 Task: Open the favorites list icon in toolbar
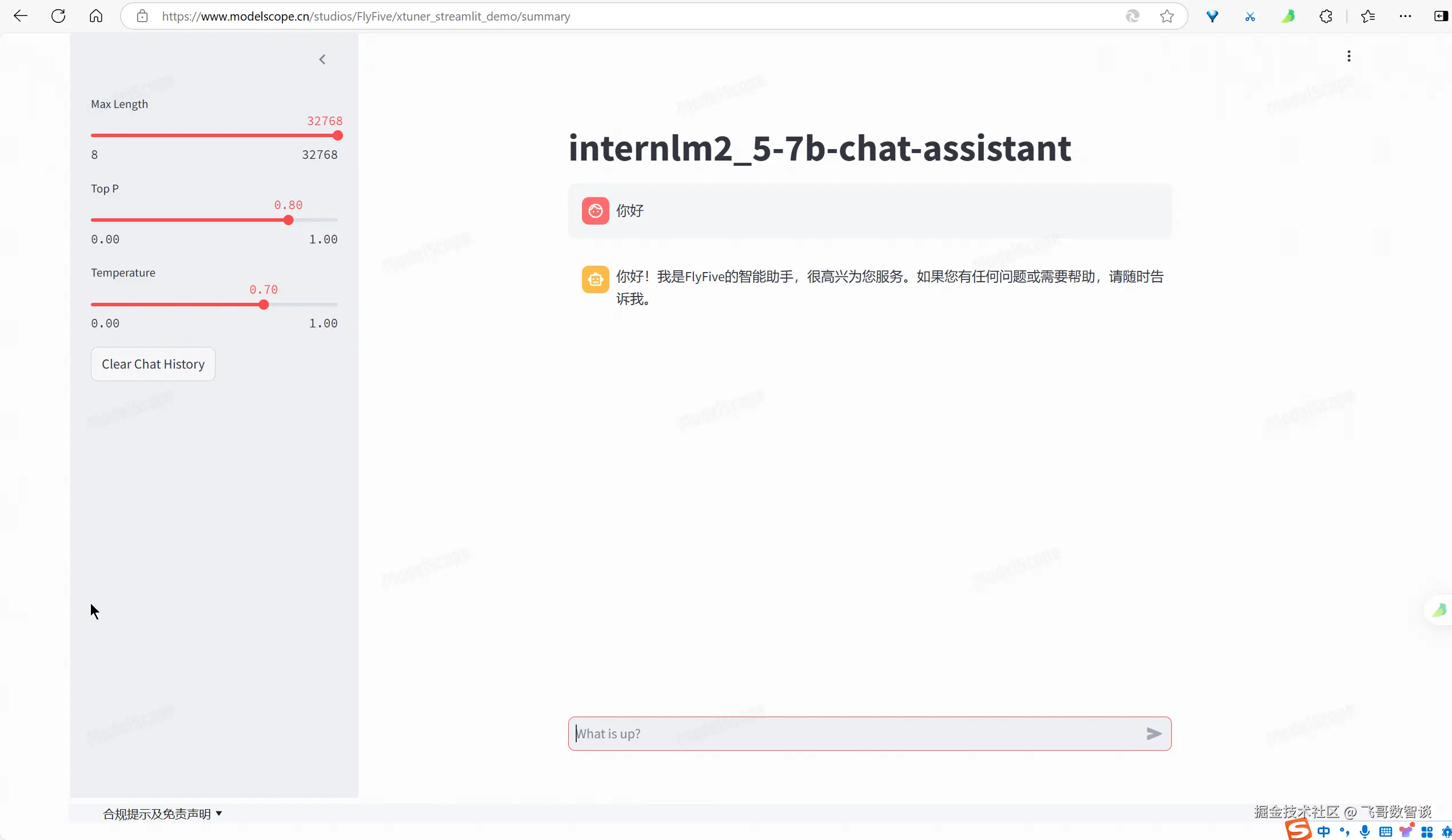[1368, 16]
